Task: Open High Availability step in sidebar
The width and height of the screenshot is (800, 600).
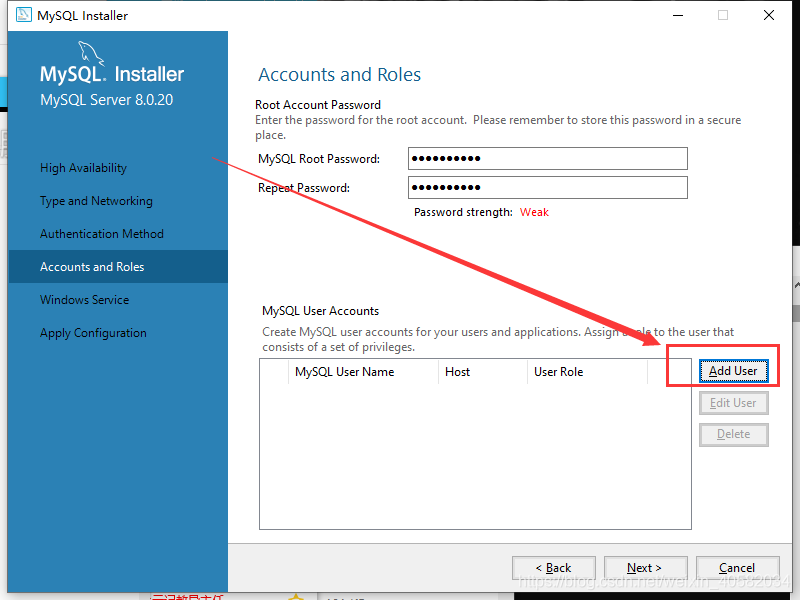Action: coord(83,168)
